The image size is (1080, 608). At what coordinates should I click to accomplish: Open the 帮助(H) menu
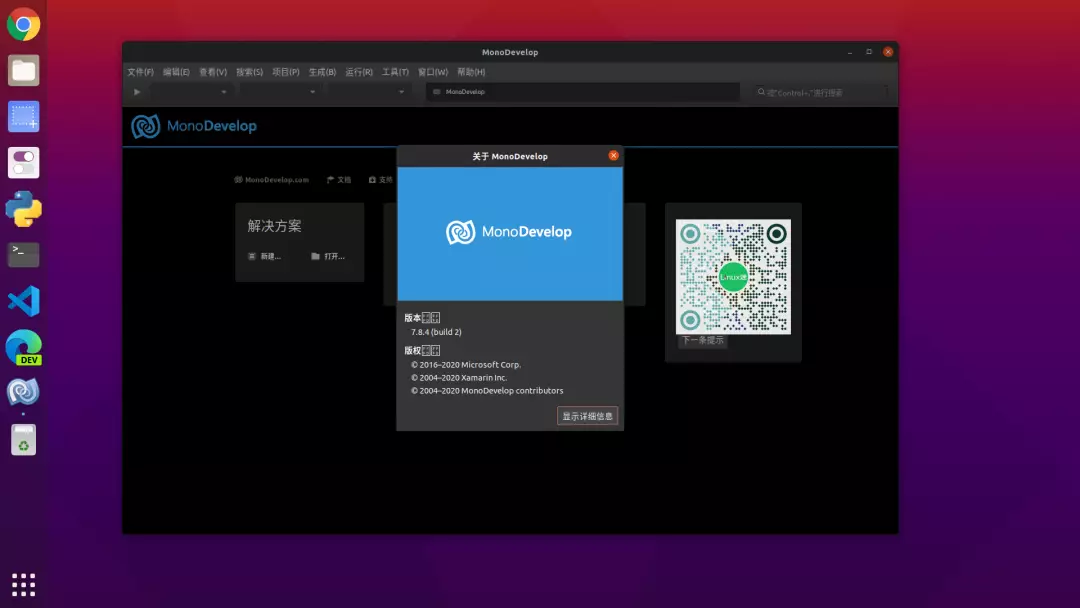(x=471, y=72)
